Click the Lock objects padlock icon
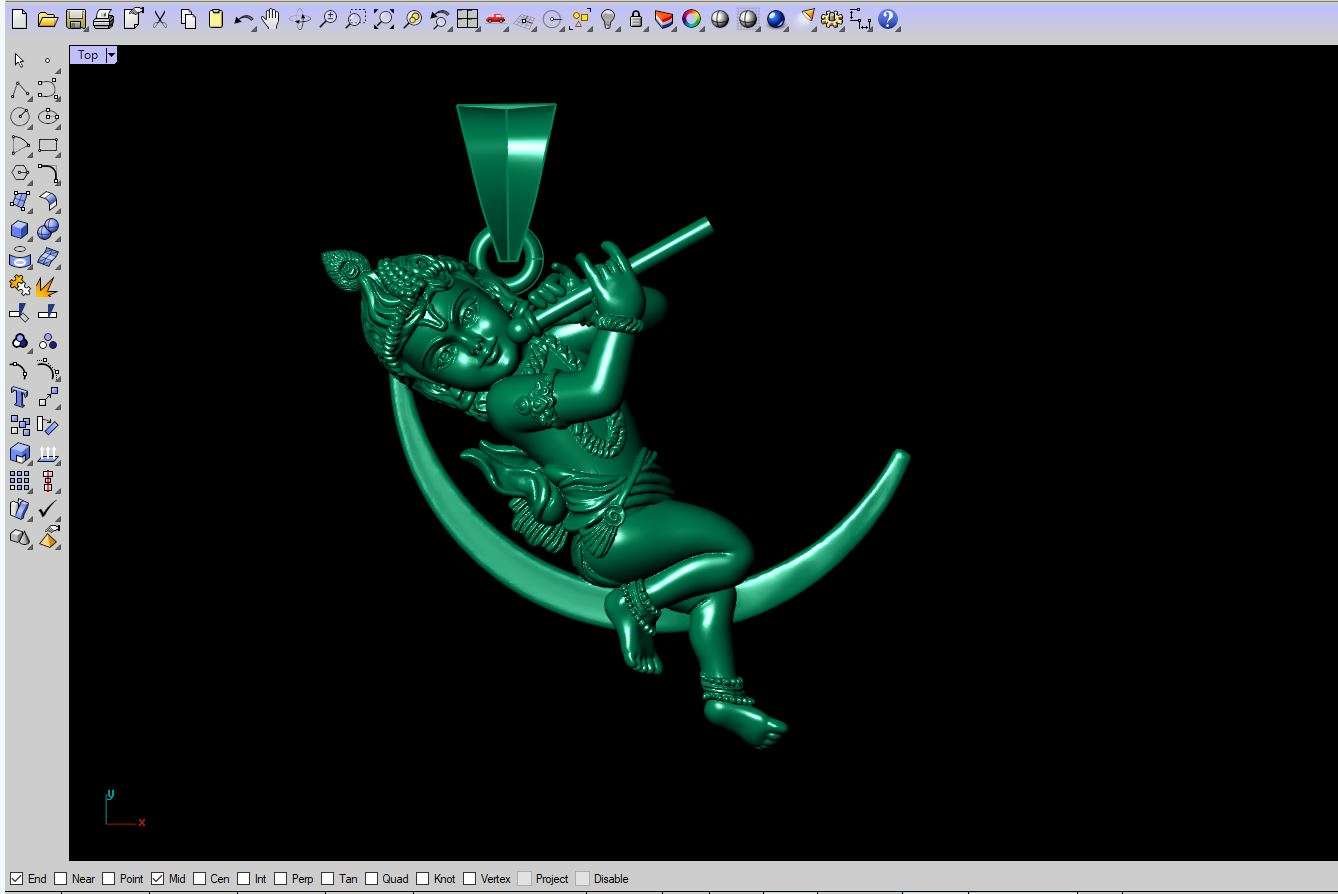 tap(635, 19)
